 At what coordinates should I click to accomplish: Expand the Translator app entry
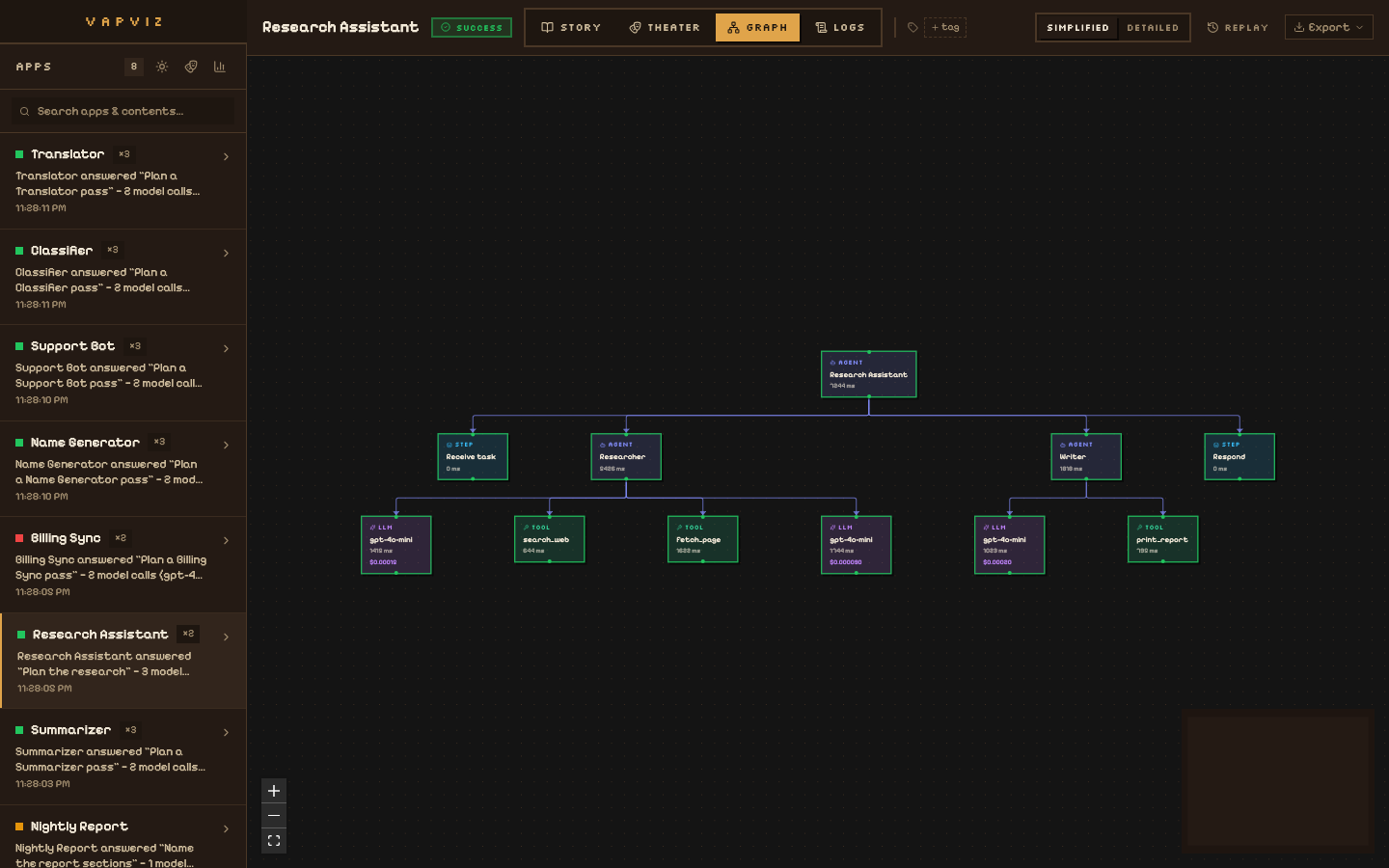tap(226, 156)
